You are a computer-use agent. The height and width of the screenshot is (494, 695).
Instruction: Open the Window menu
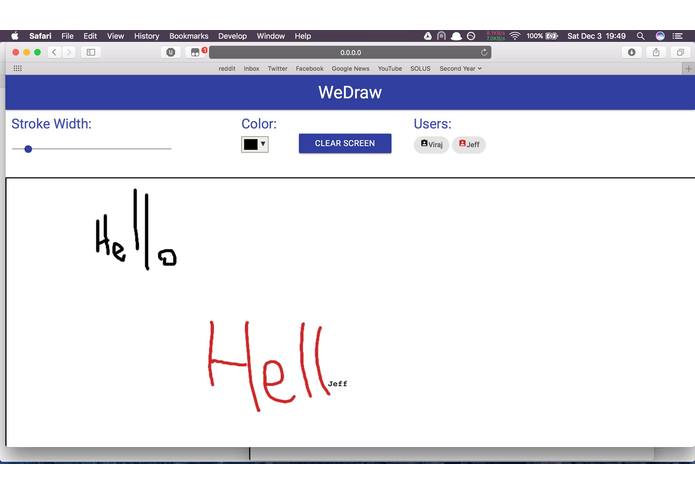pyautogui.click(x=270, y=36)
